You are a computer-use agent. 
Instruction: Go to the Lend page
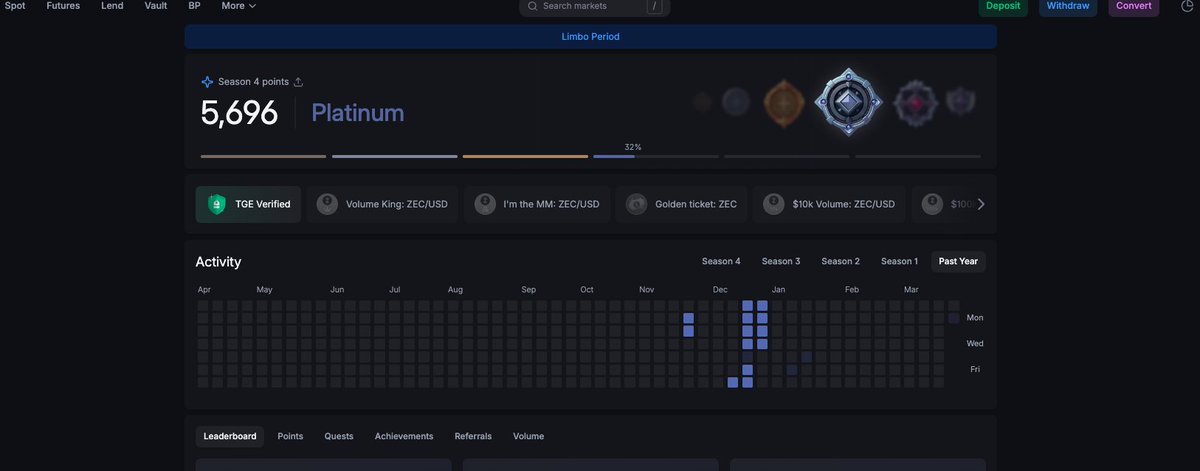tap(113, 6)
